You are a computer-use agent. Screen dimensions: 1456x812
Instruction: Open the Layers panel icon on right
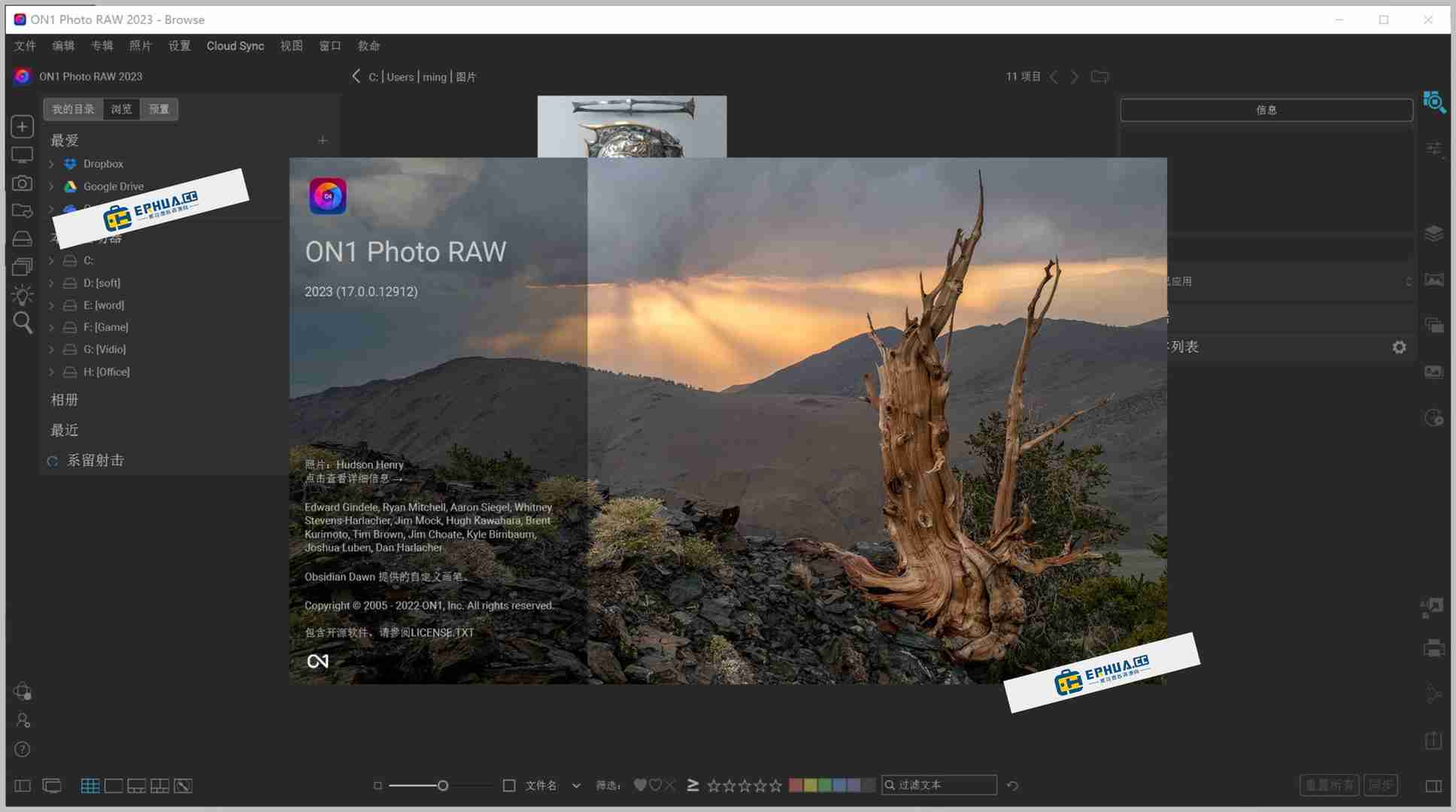pyautogui.click(x=1435, y=233)
